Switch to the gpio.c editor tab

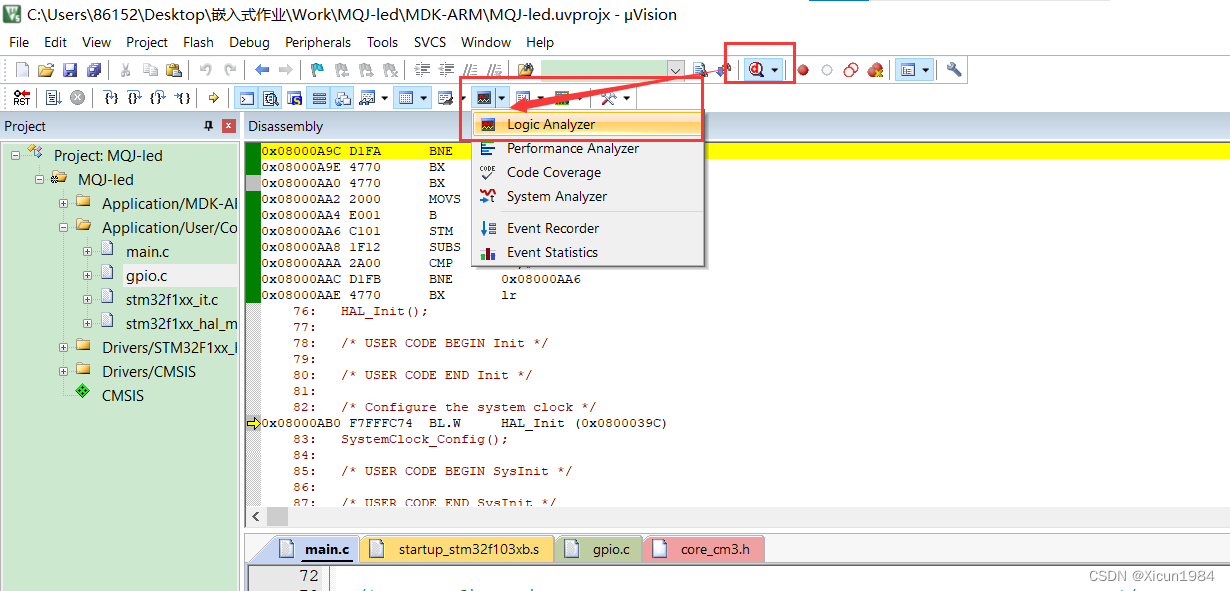click(x=598, y=549)
